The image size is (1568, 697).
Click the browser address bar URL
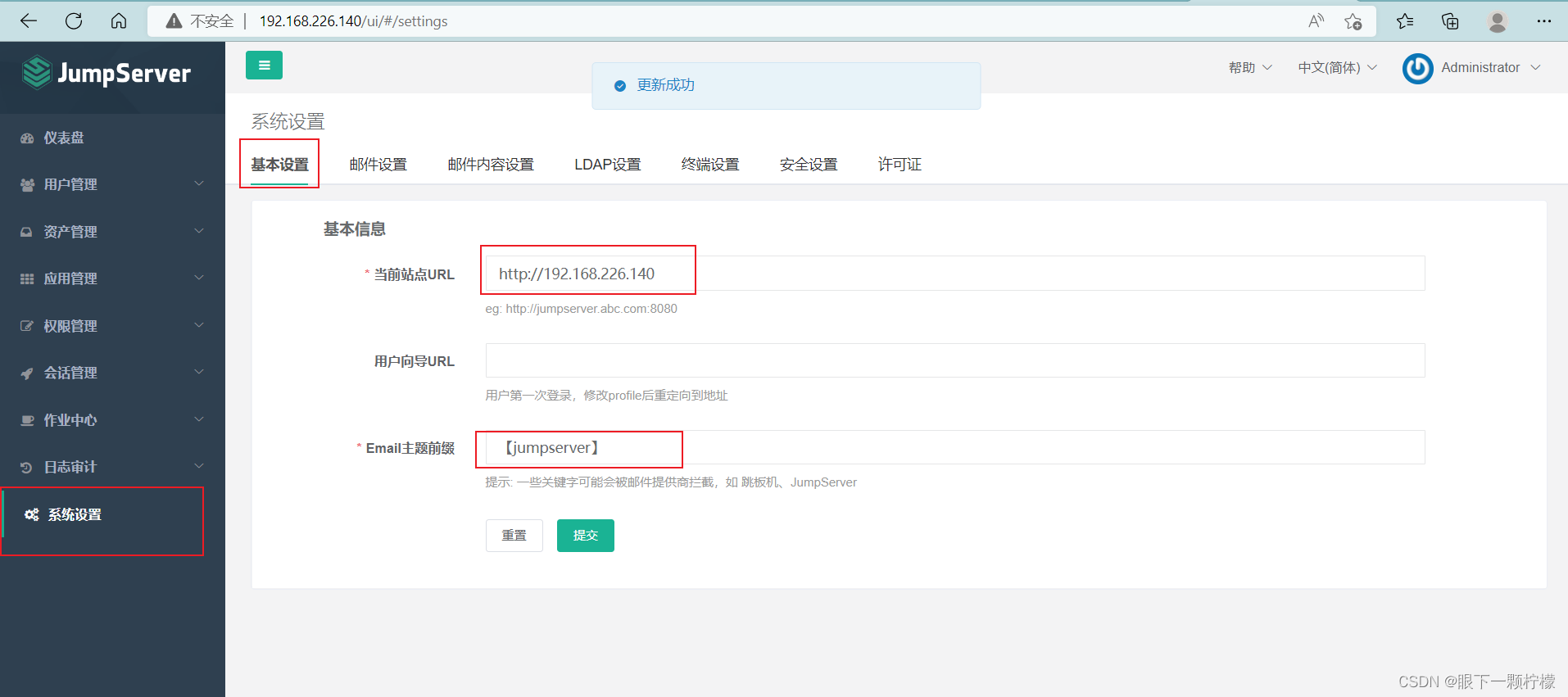(353, 21)
